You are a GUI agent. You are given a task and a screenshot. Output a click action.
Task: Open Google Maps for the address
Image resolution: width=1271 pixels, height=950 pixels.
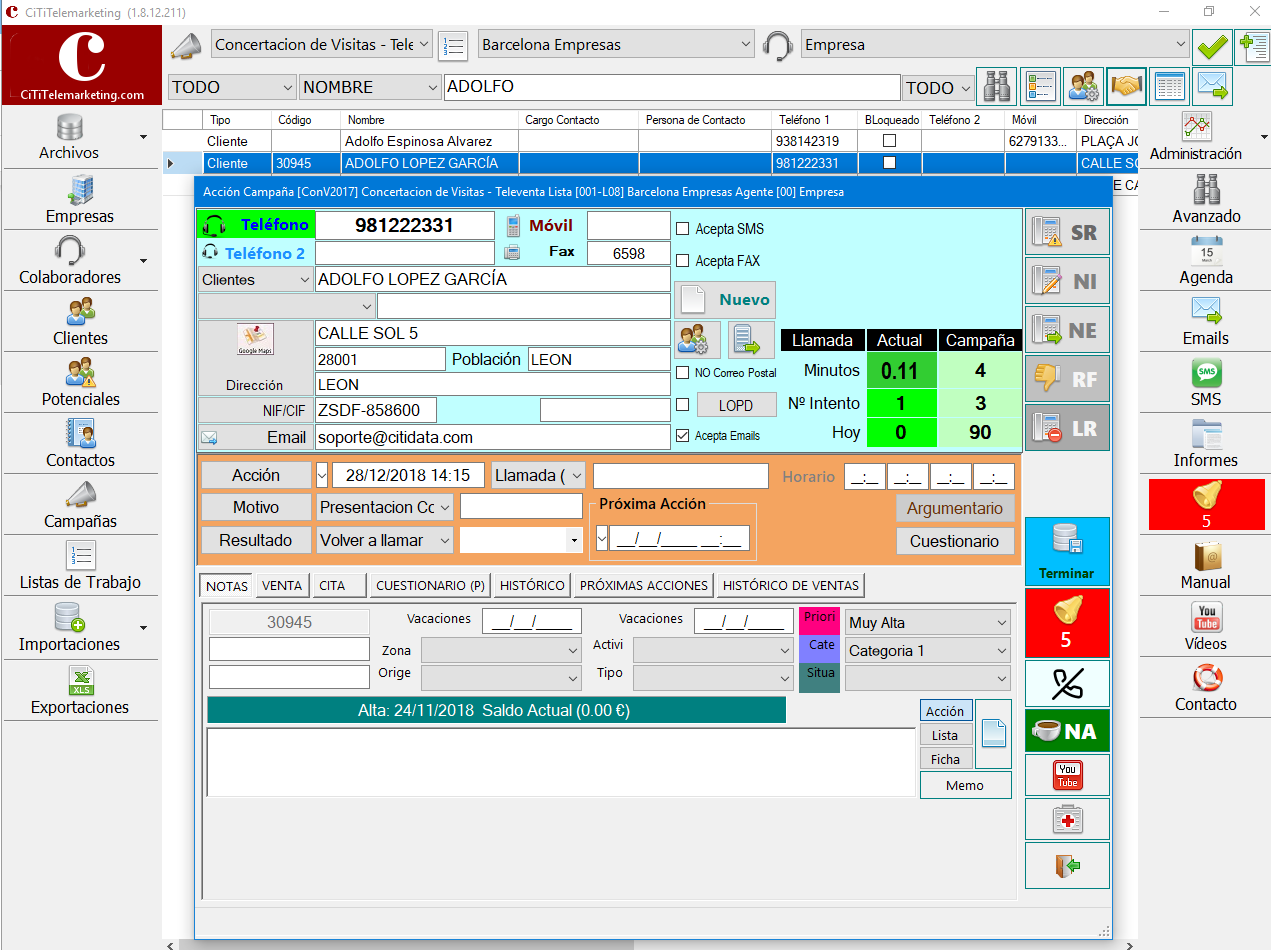[255, 341]
